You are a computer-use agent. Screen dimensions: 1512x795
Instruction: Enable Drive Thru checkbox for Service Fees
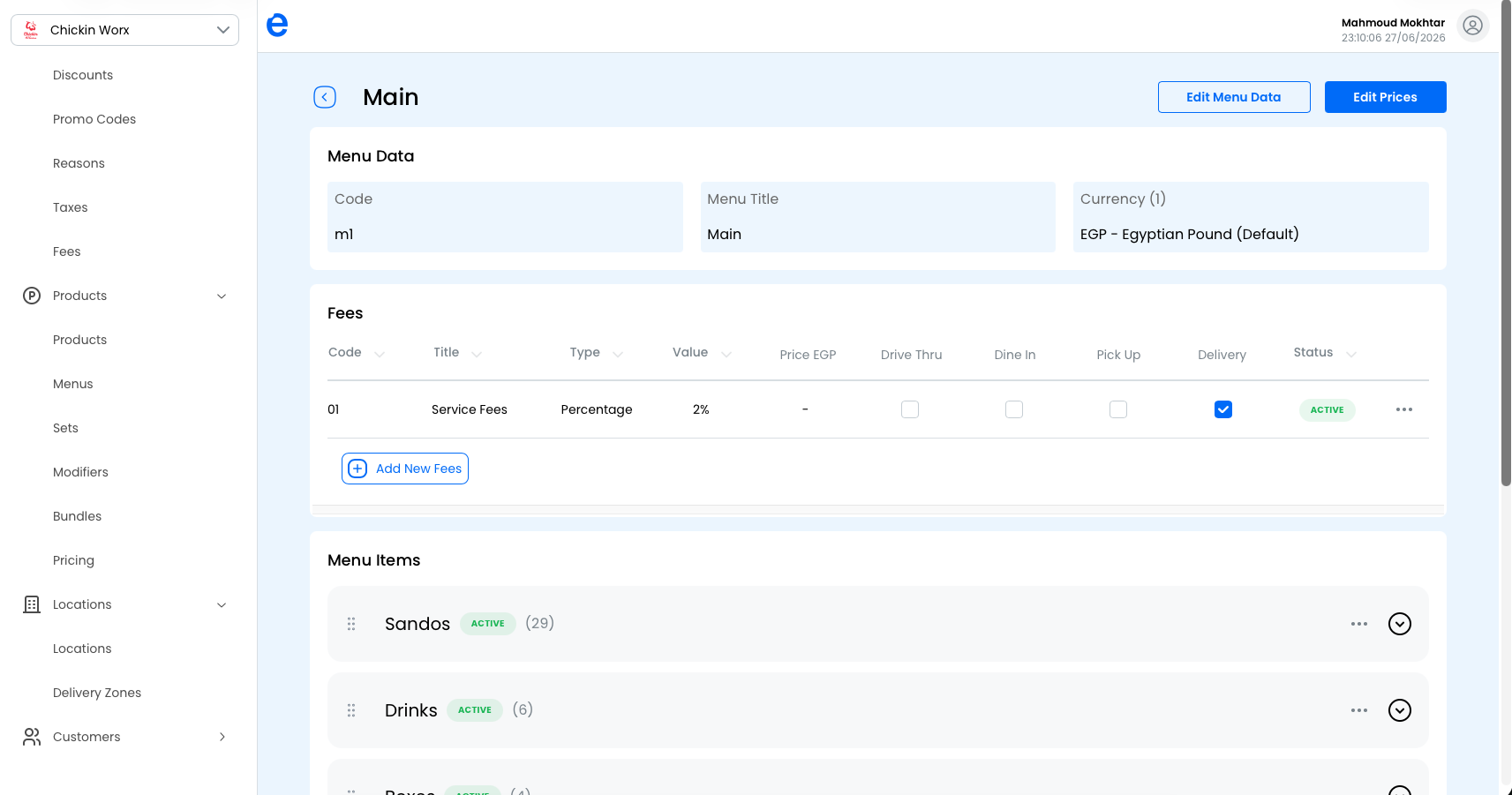[x=910, y=409]
